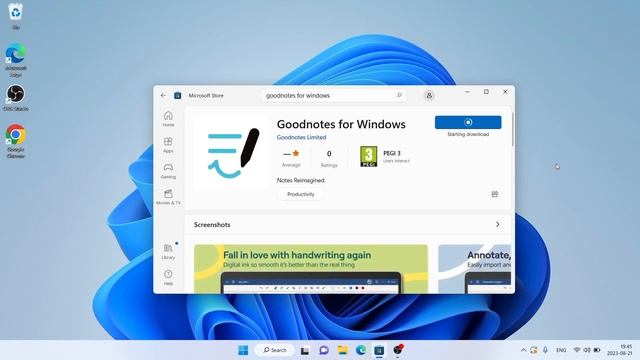Image resolution: width=640 pixels, height=360 pixels.
Task: Click the Screenshots section heading
Action: pyautogui.click(x=212, y=224)
